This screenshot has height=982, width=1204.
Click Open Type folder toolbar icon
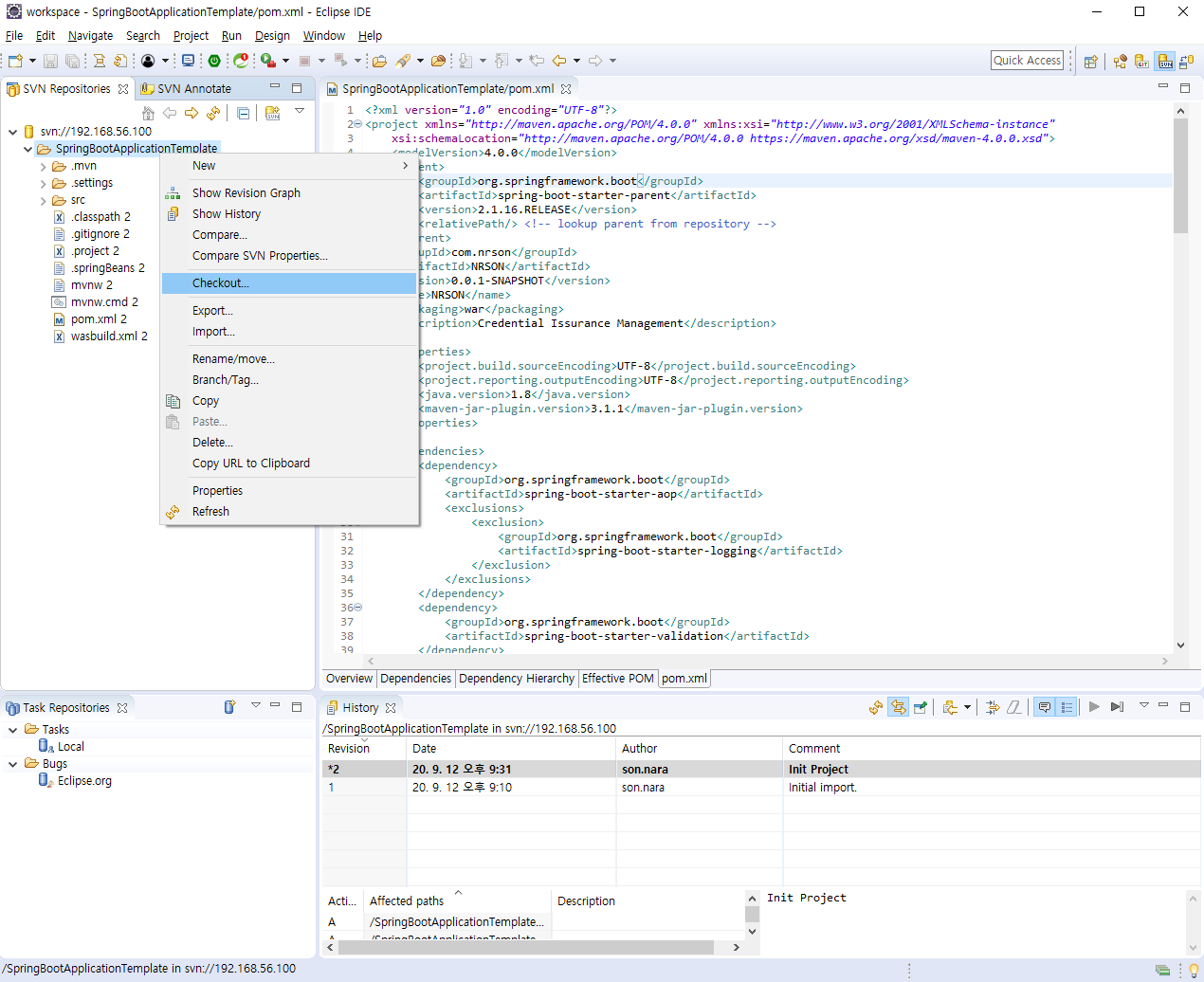click(379, 61)
